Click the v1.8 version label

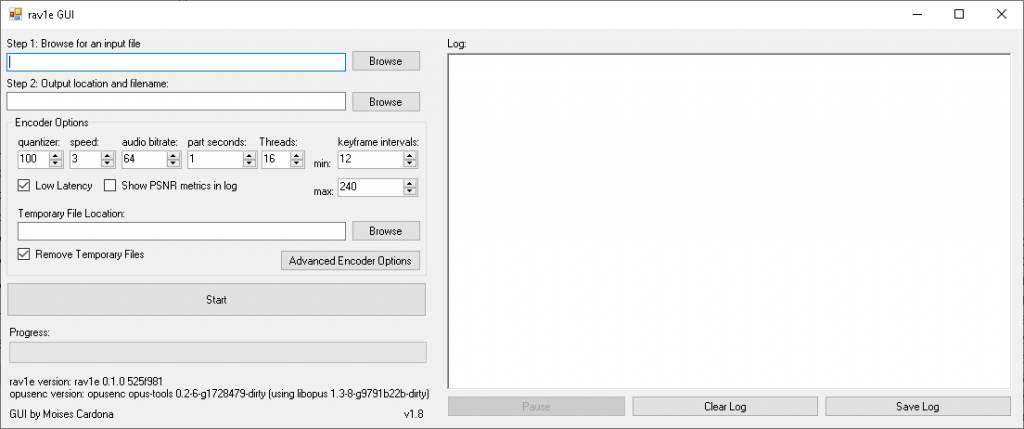[x=413, y=414]
